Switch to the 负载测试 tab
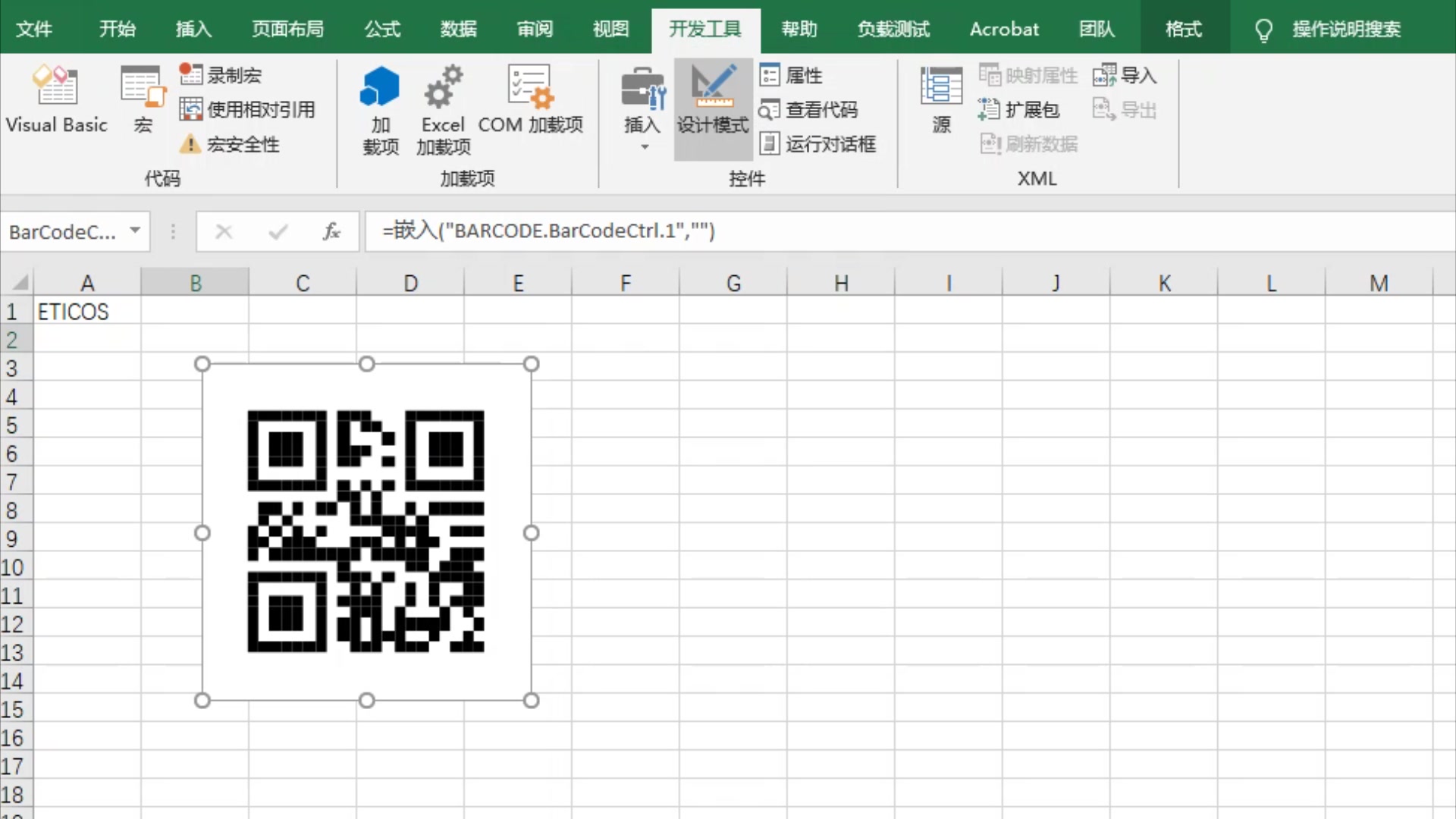The height and width of the screenshot is (819, 1456). click(x=893, y=29)
